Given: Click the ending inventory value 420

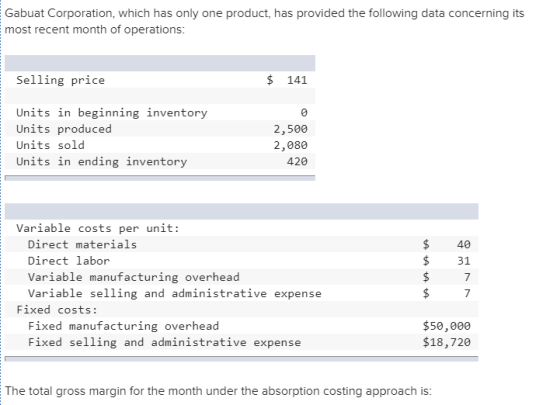Looking at the screenshot, I should [297, 161].
